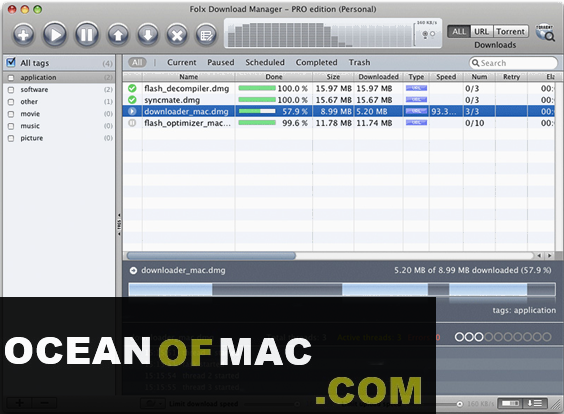The width and height of the screenshot is (564, 414).
Task: Click the downloading status icon of downloader_mac.dmg
Action: [x=132, y=111]
